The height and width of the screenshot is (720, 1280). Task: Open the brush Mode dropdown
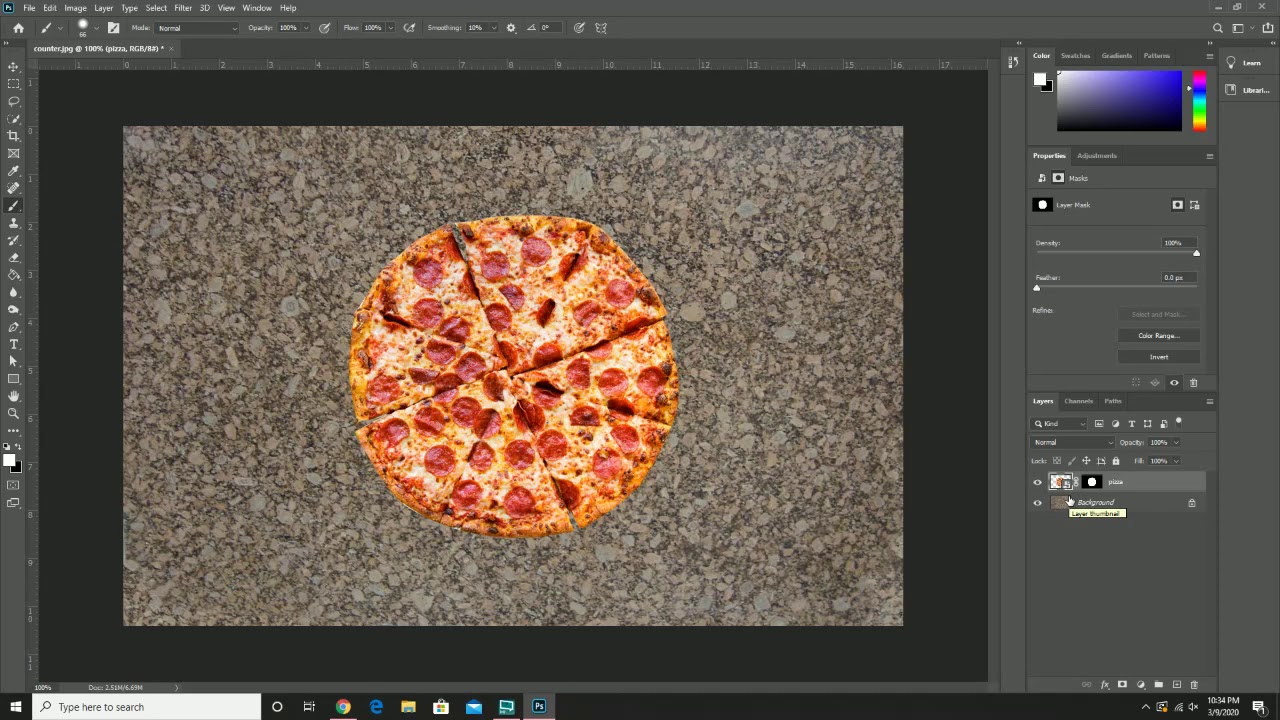point(197,28)
